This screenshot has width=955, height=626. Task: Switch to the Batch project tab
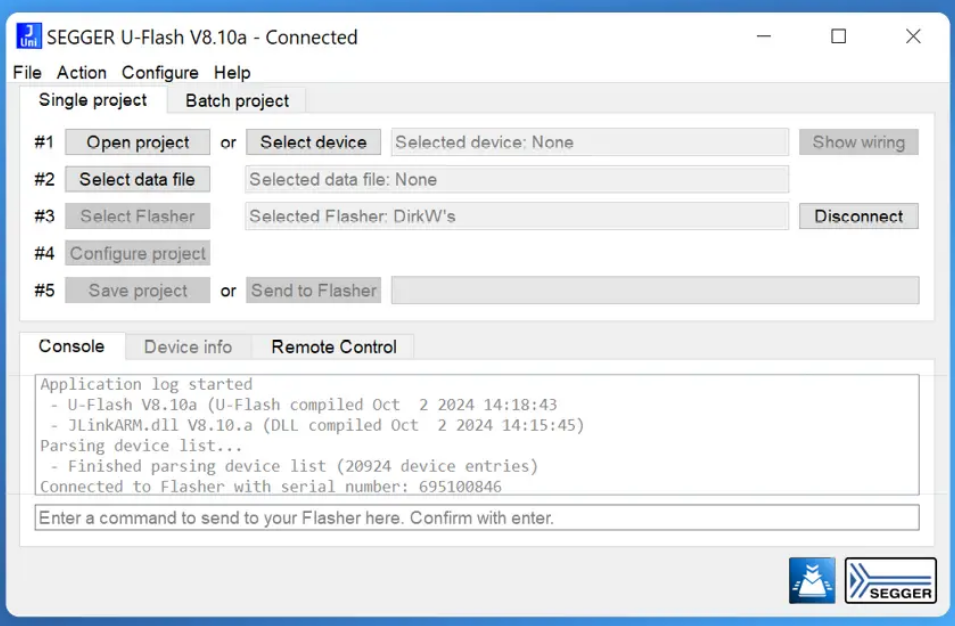(237, 101)
